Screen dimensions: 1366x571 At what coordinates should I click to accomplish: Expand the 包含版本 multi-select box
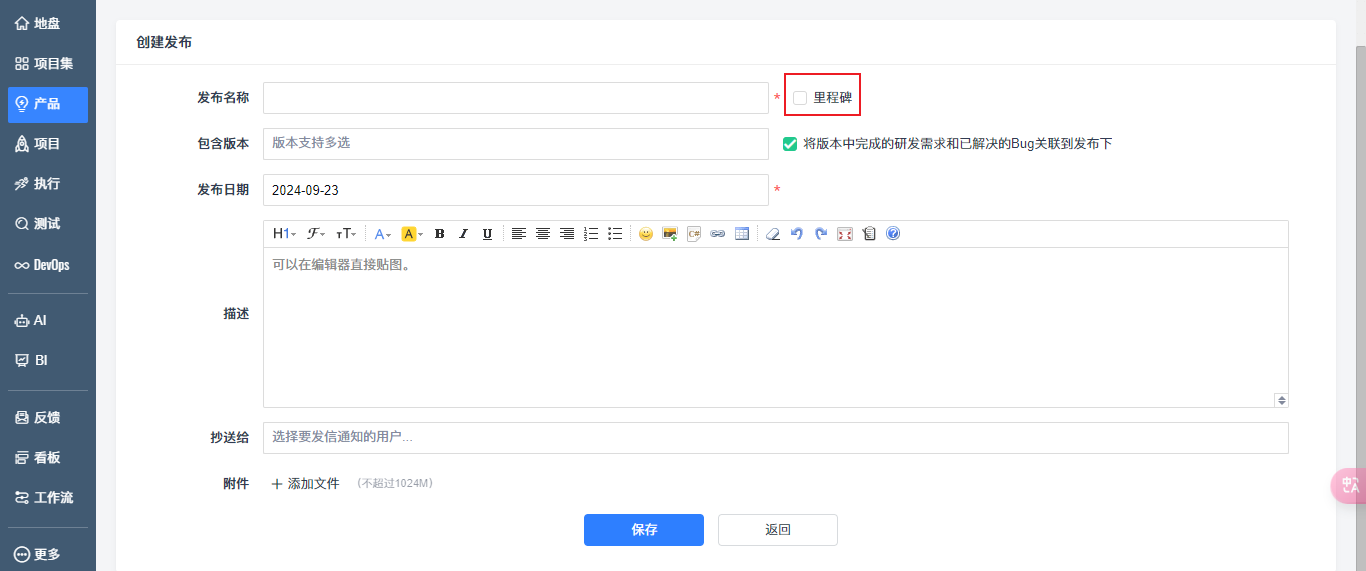(x=515, y=143)
